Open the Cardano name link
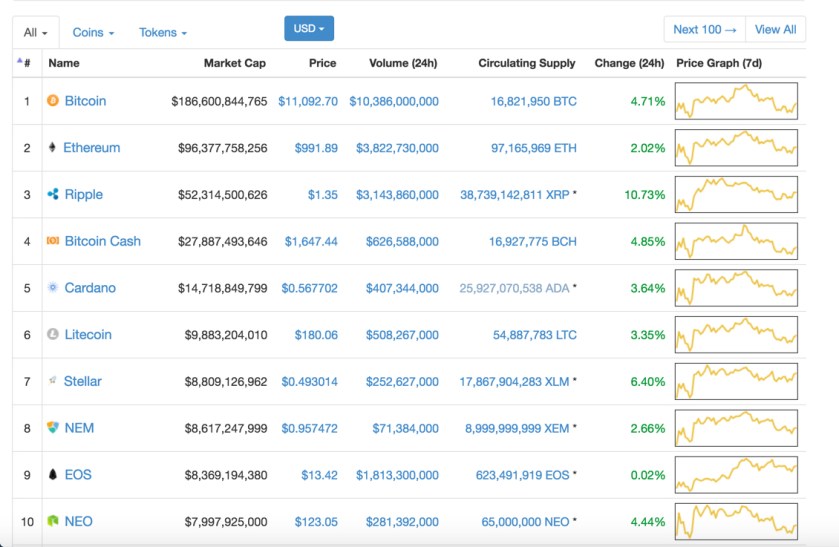Screen dimensions: 839x547 tap(90, 287)
